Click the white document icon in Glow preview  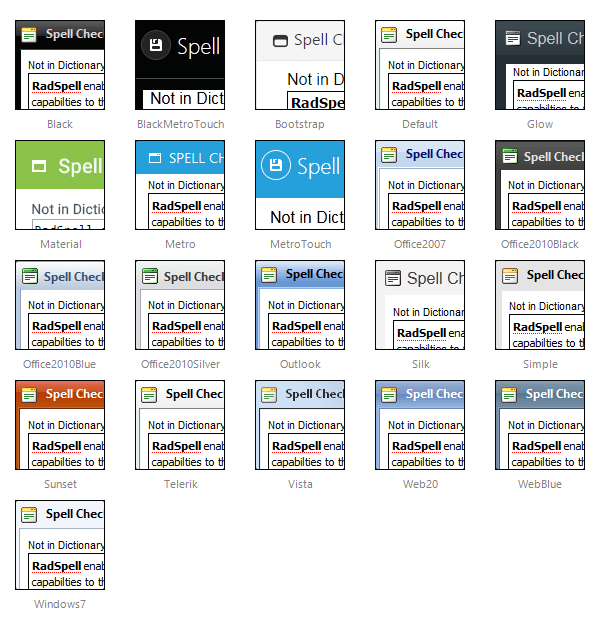pyautogui.click(x=513, y=38)
